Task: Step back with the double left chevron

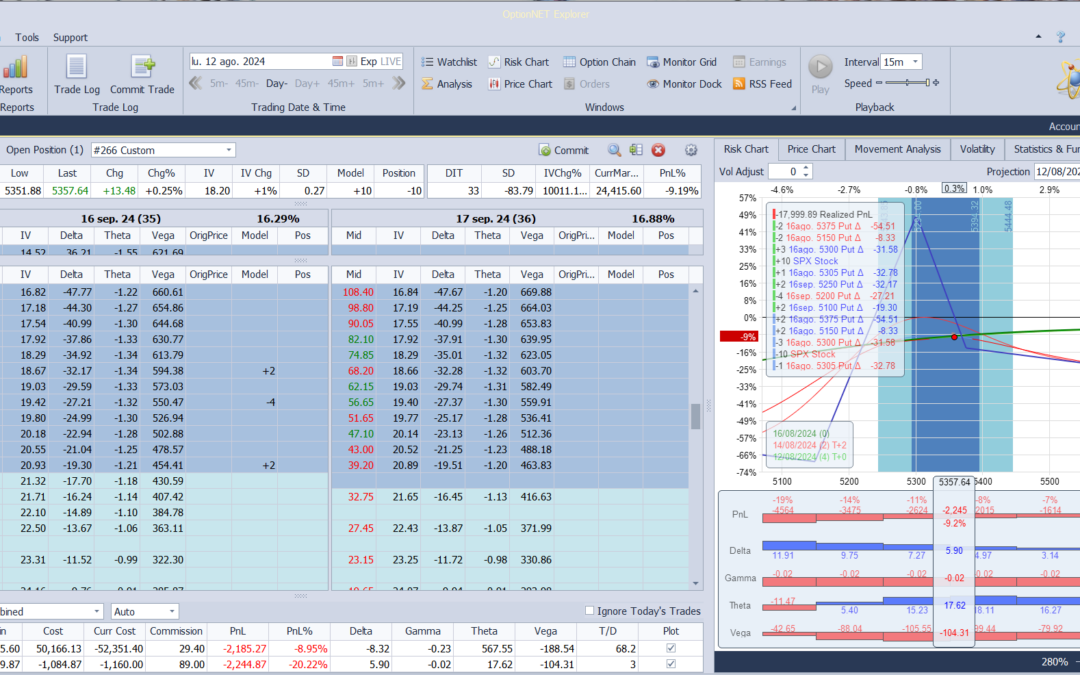Action: [x=196, y=83]
